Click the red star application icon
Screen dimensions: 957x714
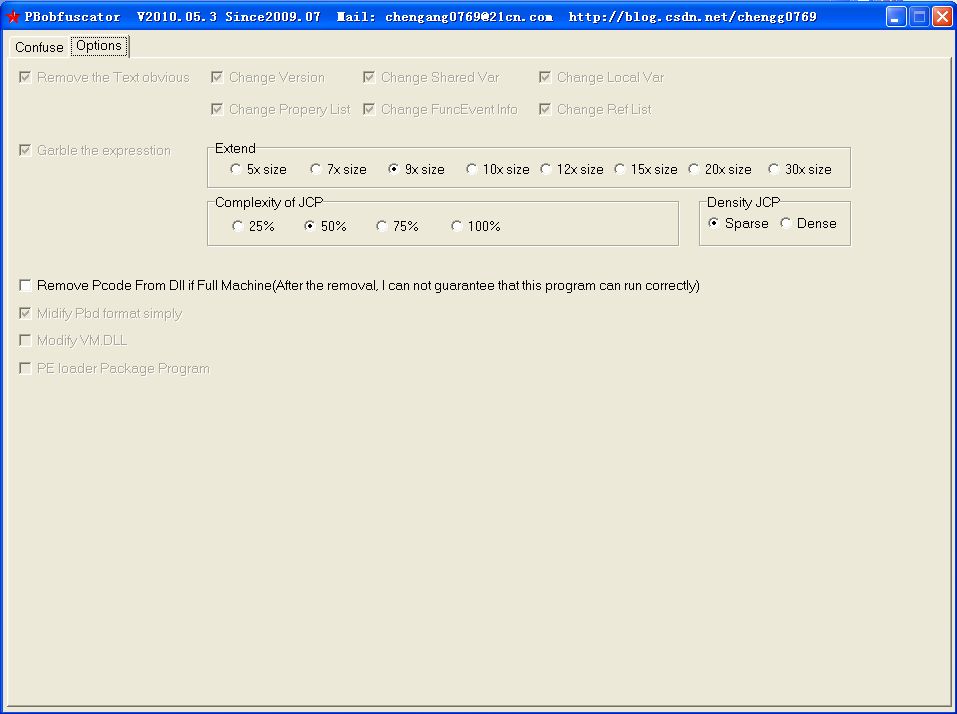(x=11, y=16)
